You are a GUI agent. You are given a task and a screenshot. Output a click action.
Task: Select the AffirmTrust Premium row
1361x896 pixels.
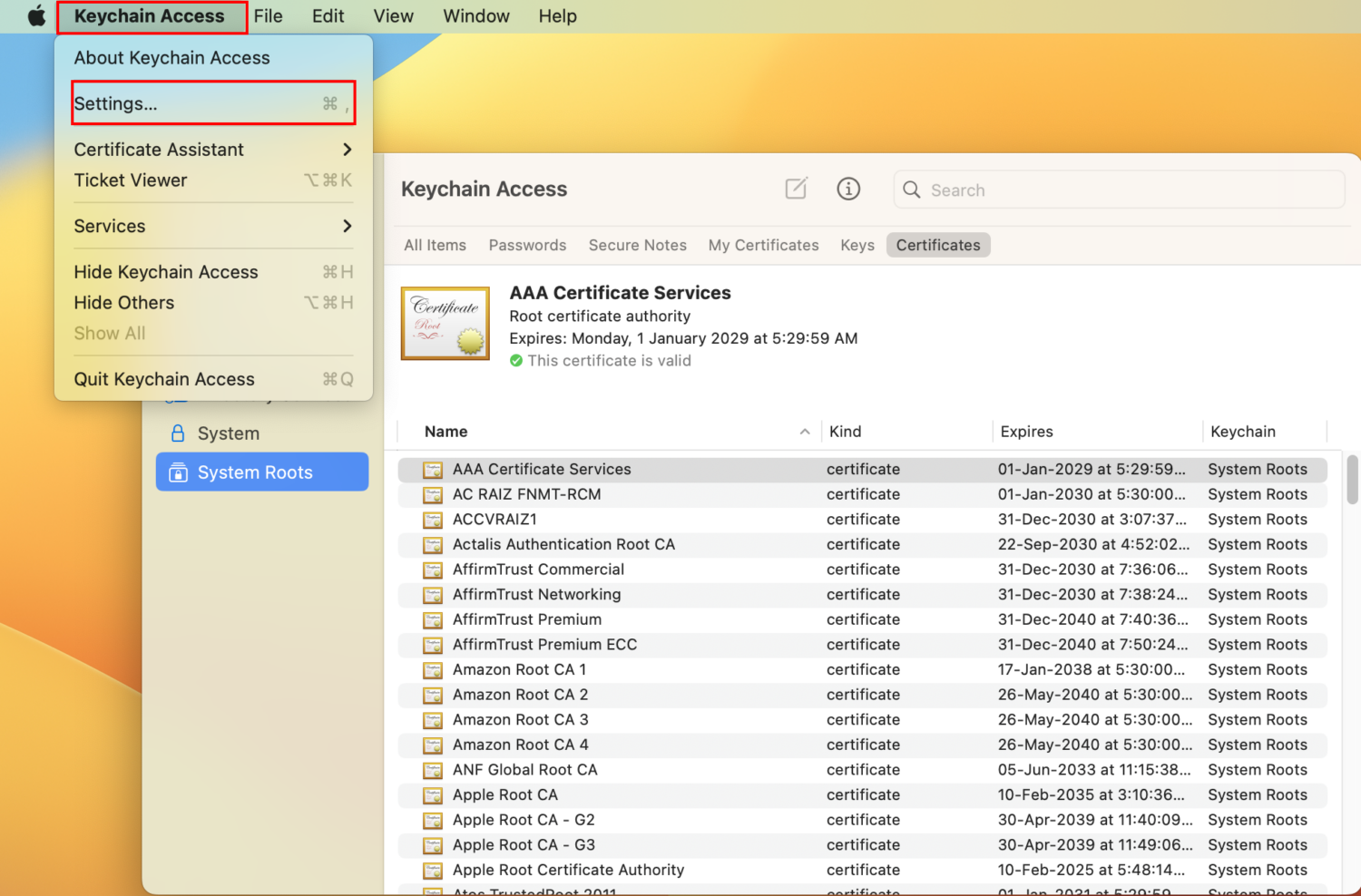point(862,620)
